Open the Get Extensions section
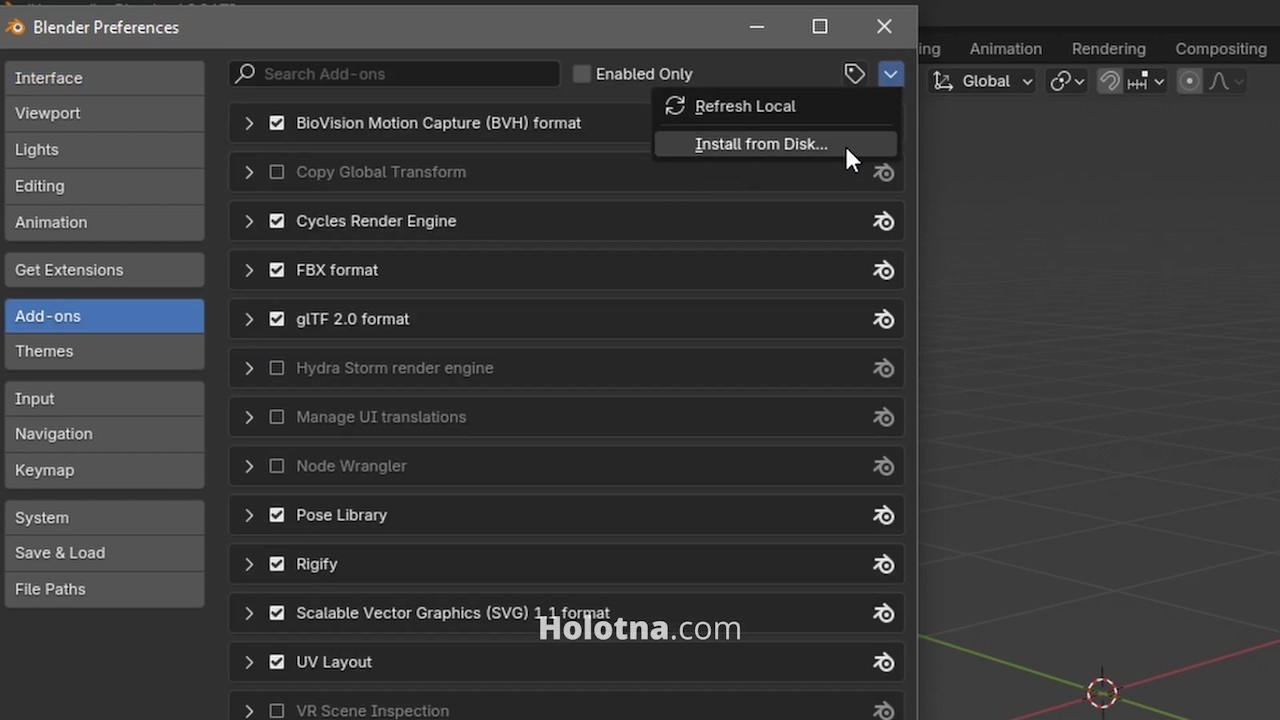This screenshot has width=1280, height=720. (104, 270)
